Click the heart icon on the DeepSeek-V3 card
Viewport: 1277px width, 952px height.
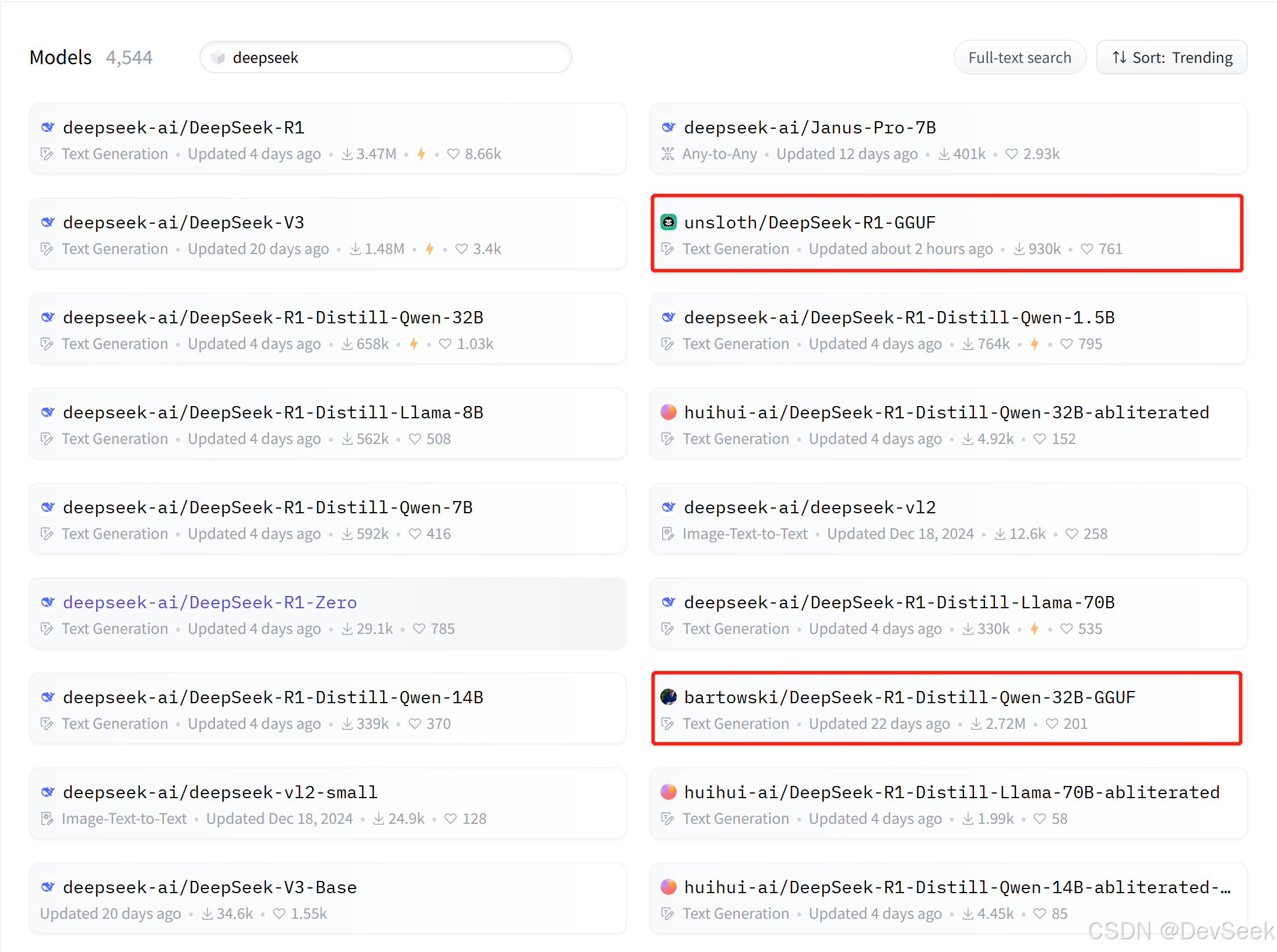pos(461,249)
